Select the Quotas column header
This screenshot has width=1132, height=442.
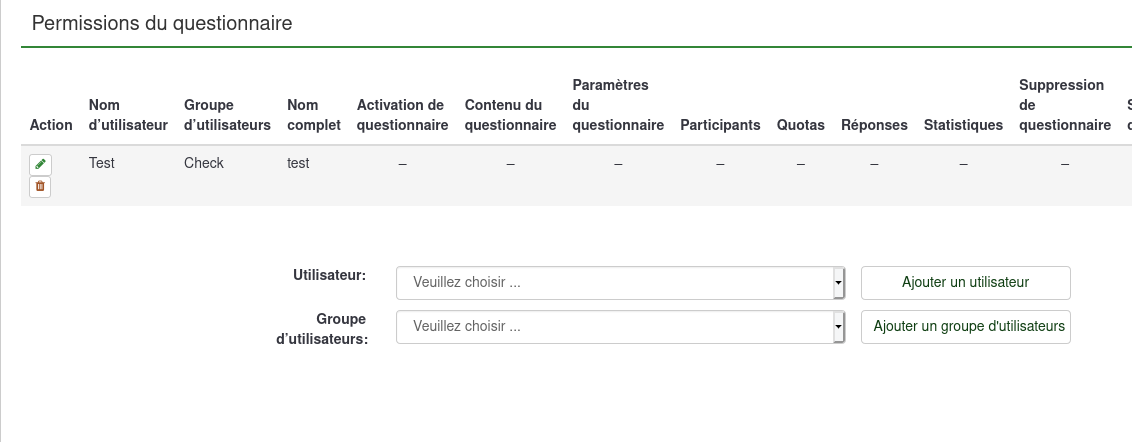pos(800,125)
